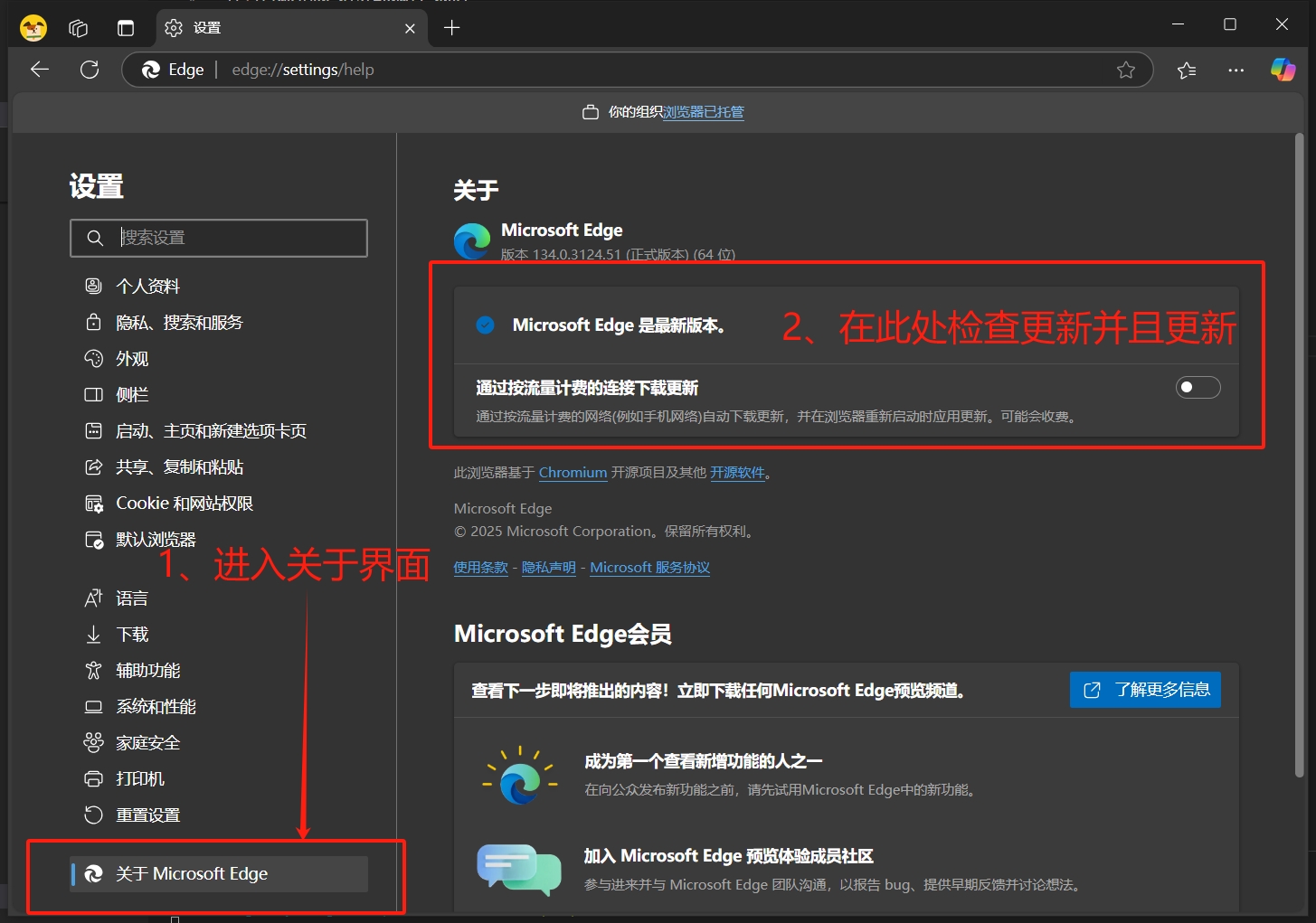Click the 浏览器已托管 link
Image resolution: width=1316 pixels, height=923 pixels.
pyautogui.click(x=703, y=112)
